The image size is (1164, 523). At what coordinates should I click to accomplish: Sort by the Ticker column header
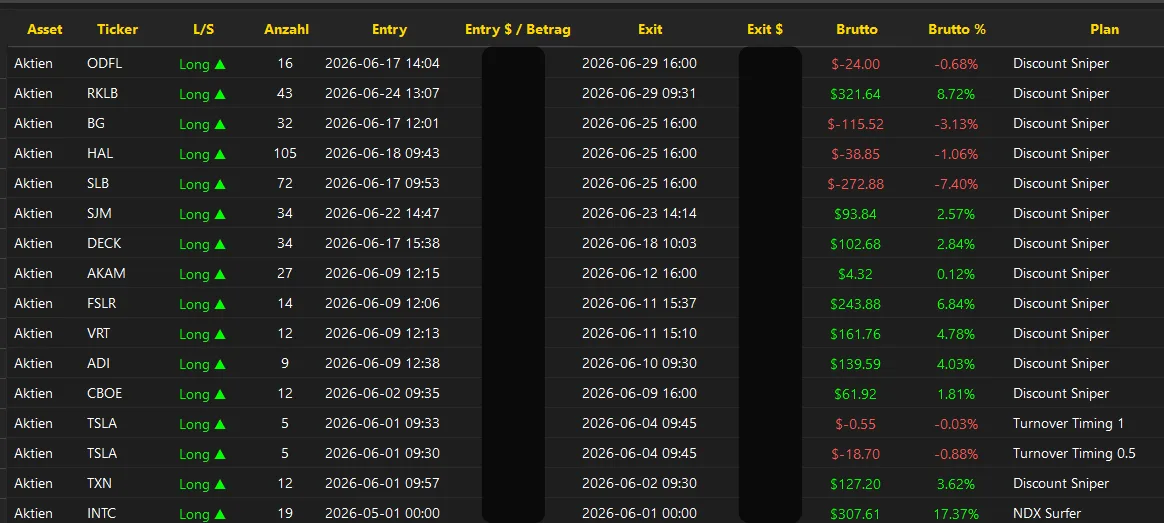117,30
